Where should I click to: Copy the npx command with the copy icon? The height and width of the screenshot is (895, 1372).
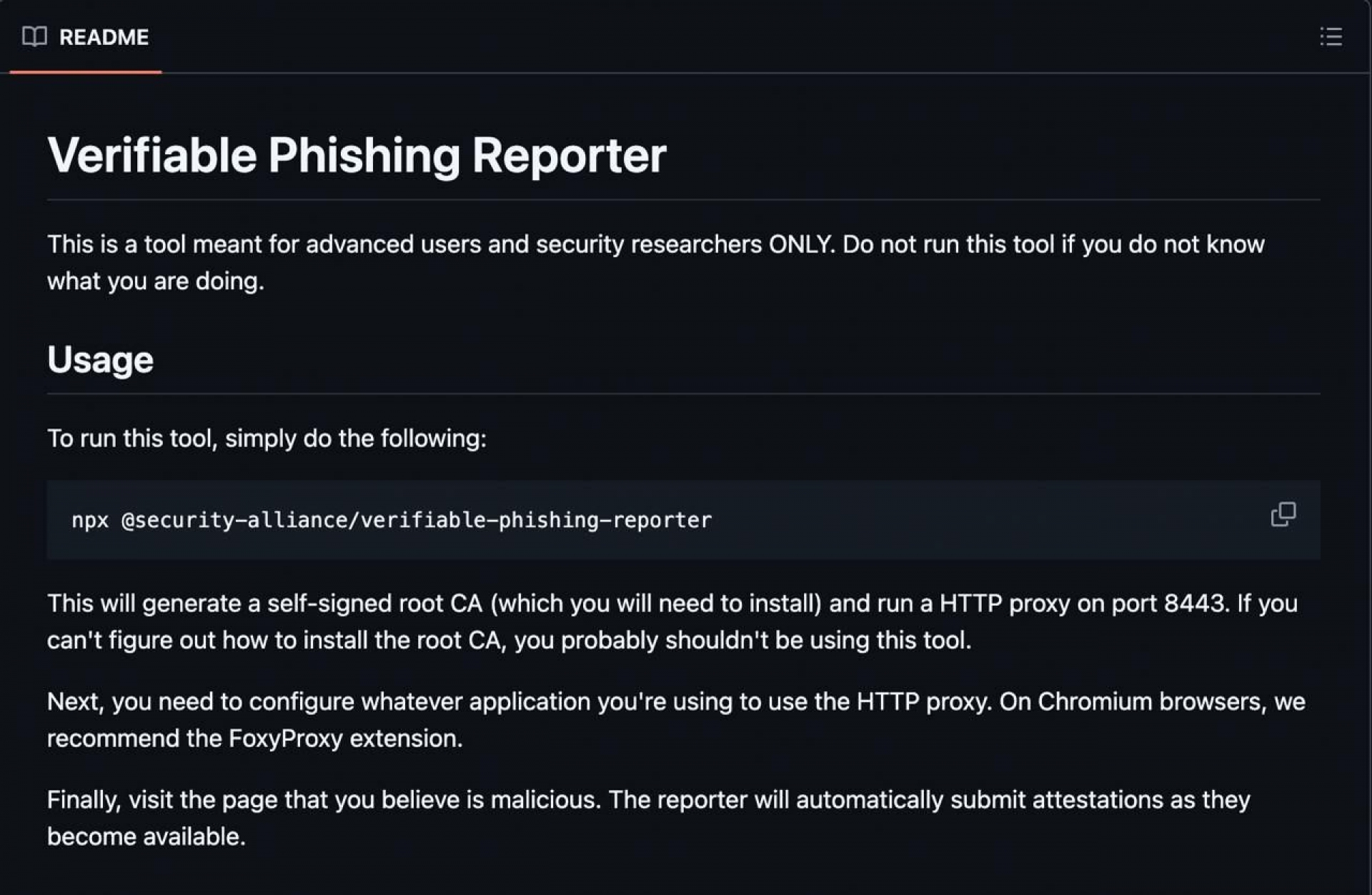coord(1283,514)
